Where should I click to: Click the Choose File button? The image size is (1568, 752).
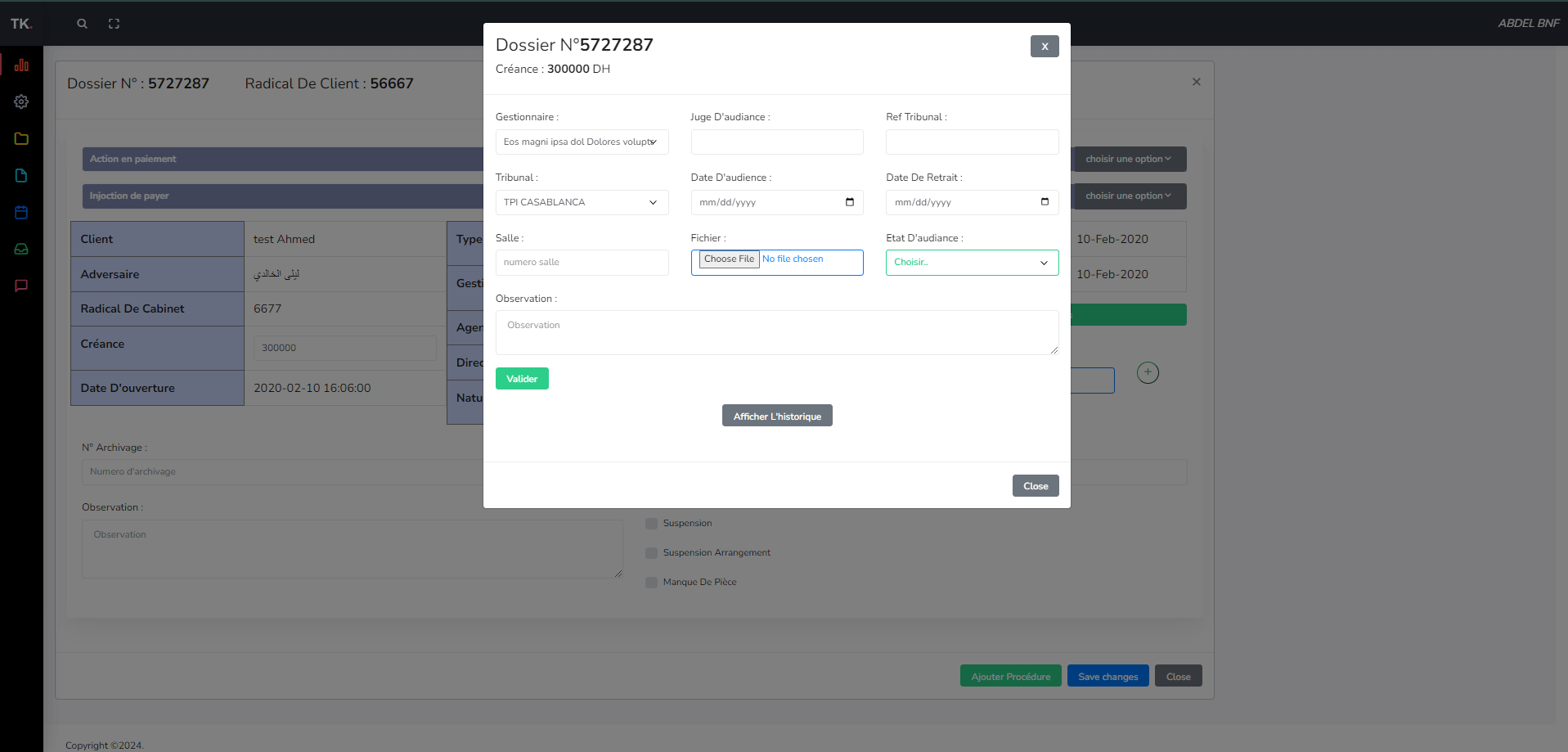click(730, 259)
